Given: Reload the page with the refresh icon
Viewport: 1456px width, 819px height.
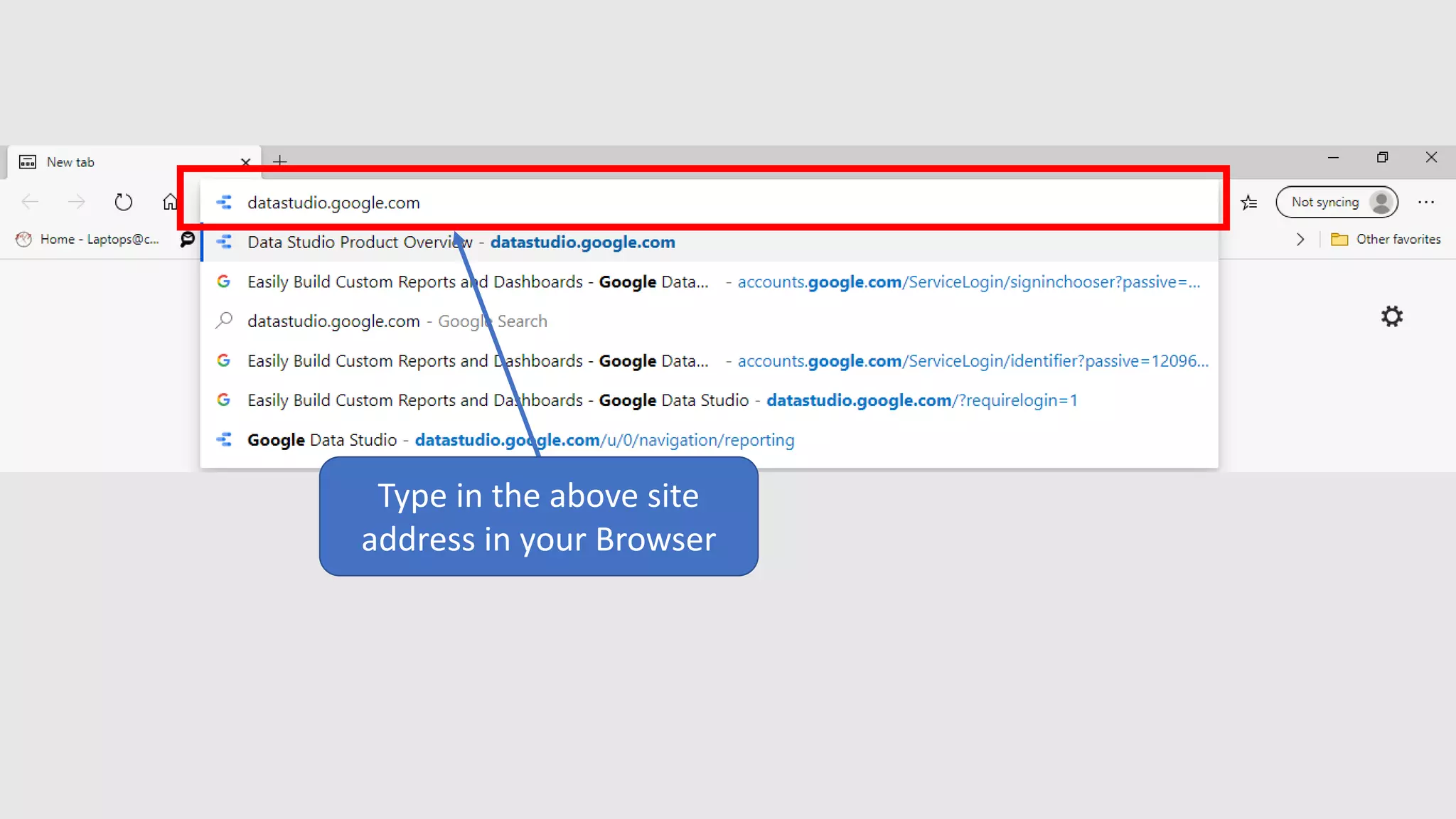Looking at the screenshot, I should coord(123,202).
